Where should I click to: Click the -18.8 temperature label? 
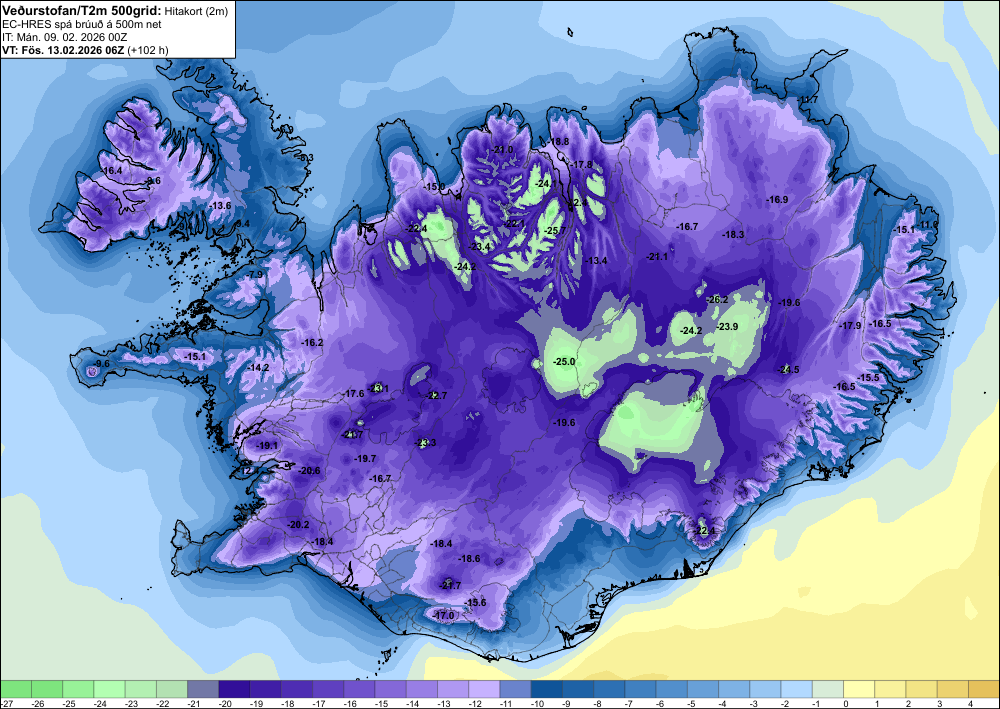point(559,142)
